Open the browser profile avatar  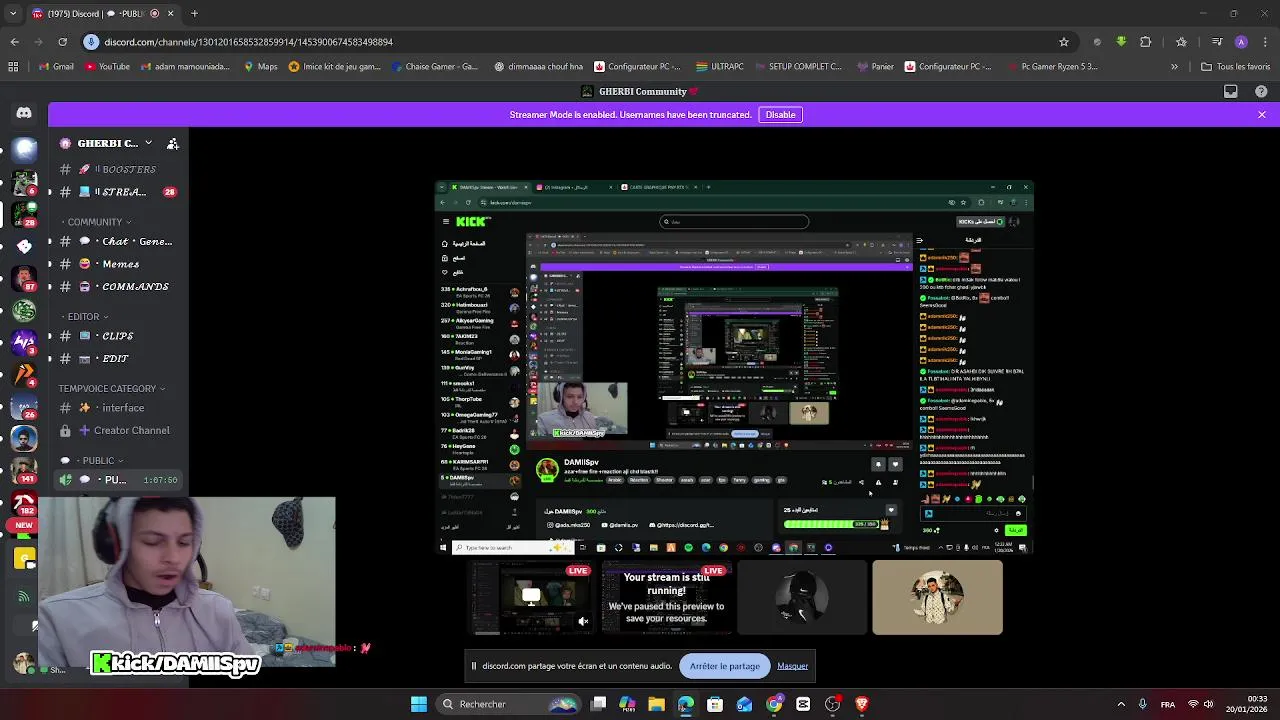(x=1241, y=42)
